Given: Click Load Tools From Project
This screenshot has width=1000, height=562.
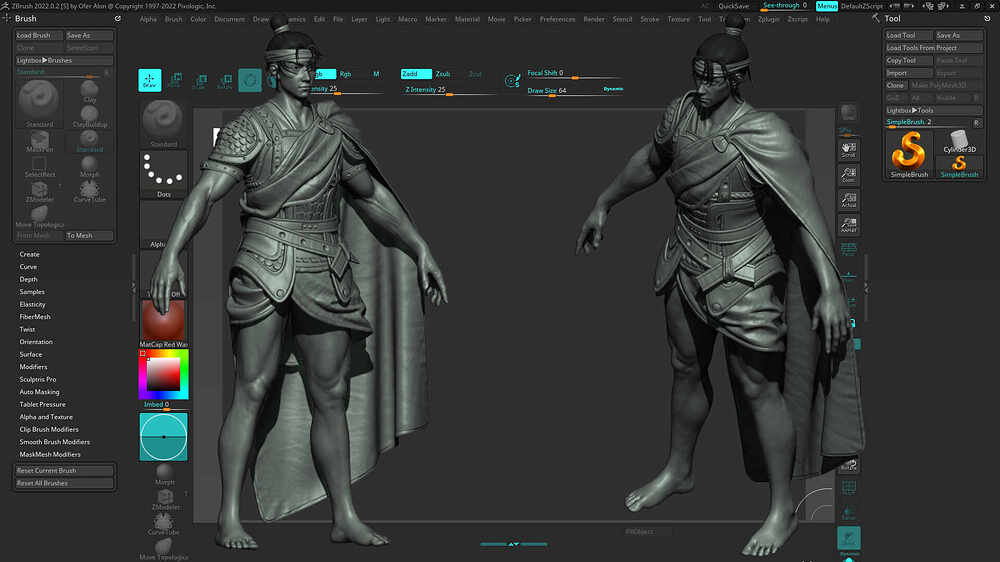Looking at the screenshot, I should tap(934, 48).
